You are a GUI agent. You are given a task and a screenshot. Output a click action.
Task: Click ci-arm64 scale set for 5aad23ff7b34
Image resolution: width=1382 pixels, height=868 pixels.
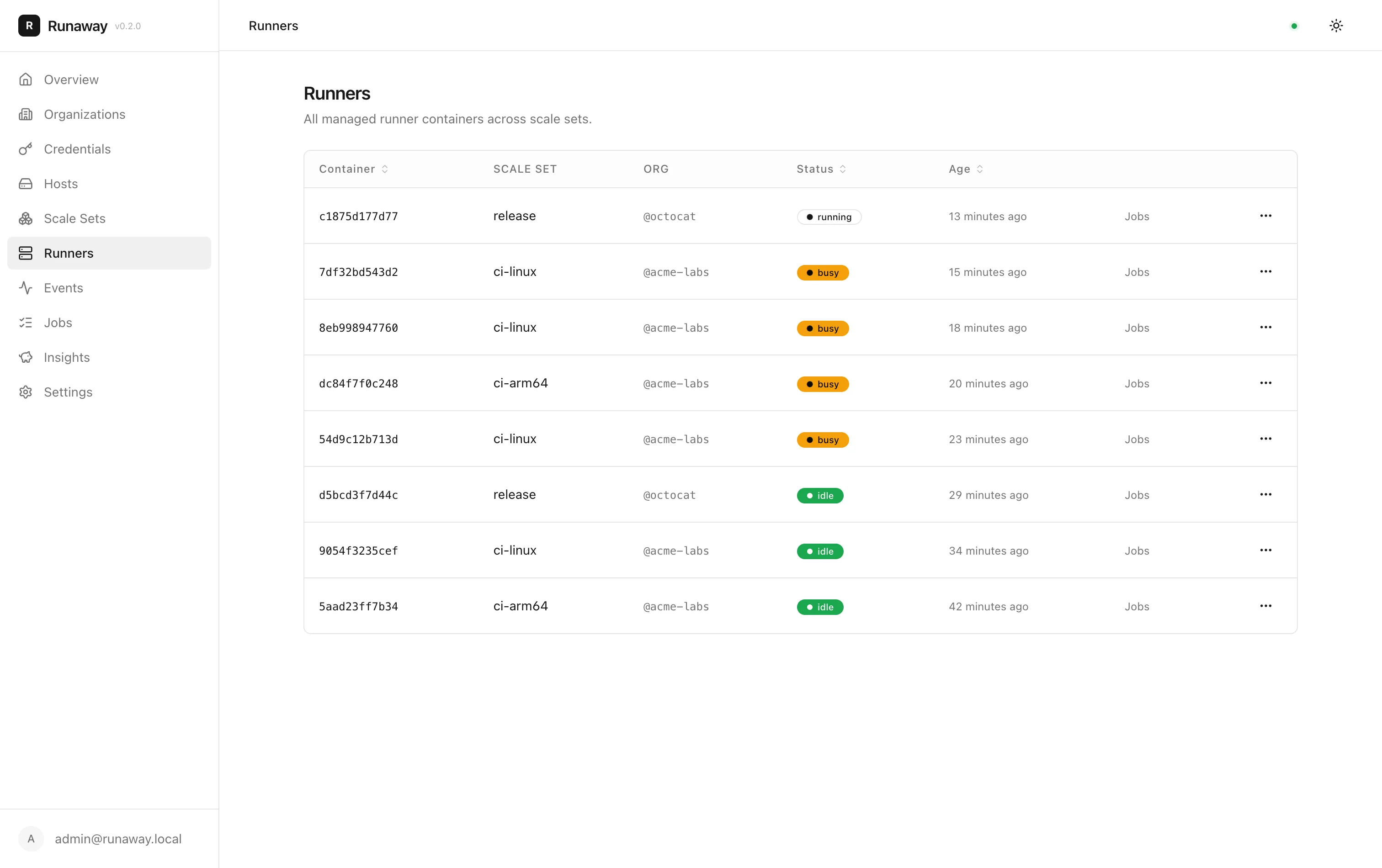[x=521, y=606]
